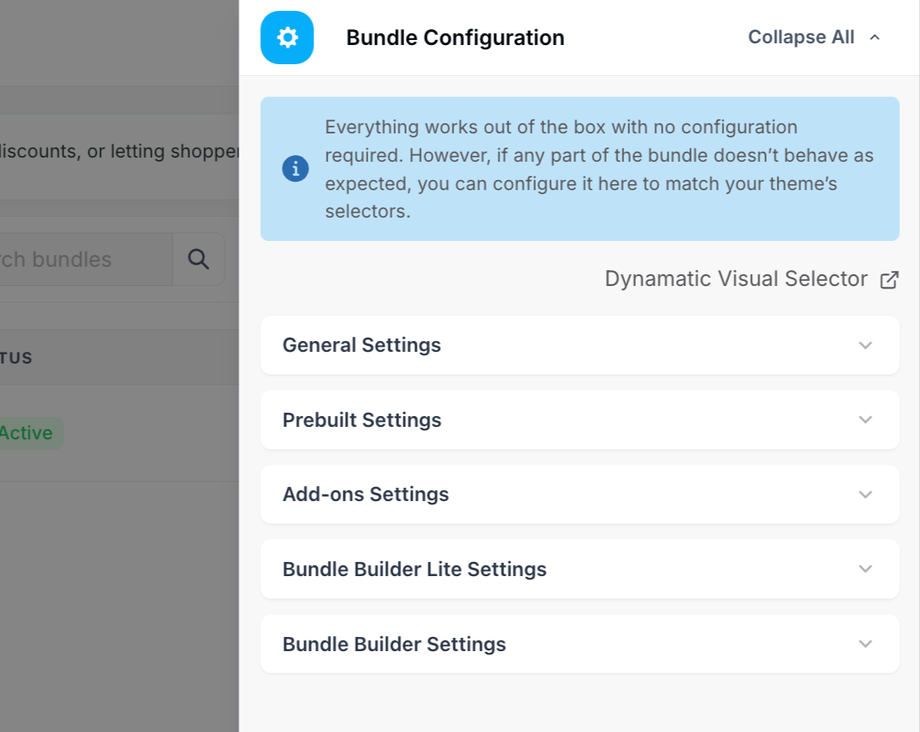The image size is (920, 732).
Task: Expand Prebuilt Settings with its chevron
Action: click(865, 420)
